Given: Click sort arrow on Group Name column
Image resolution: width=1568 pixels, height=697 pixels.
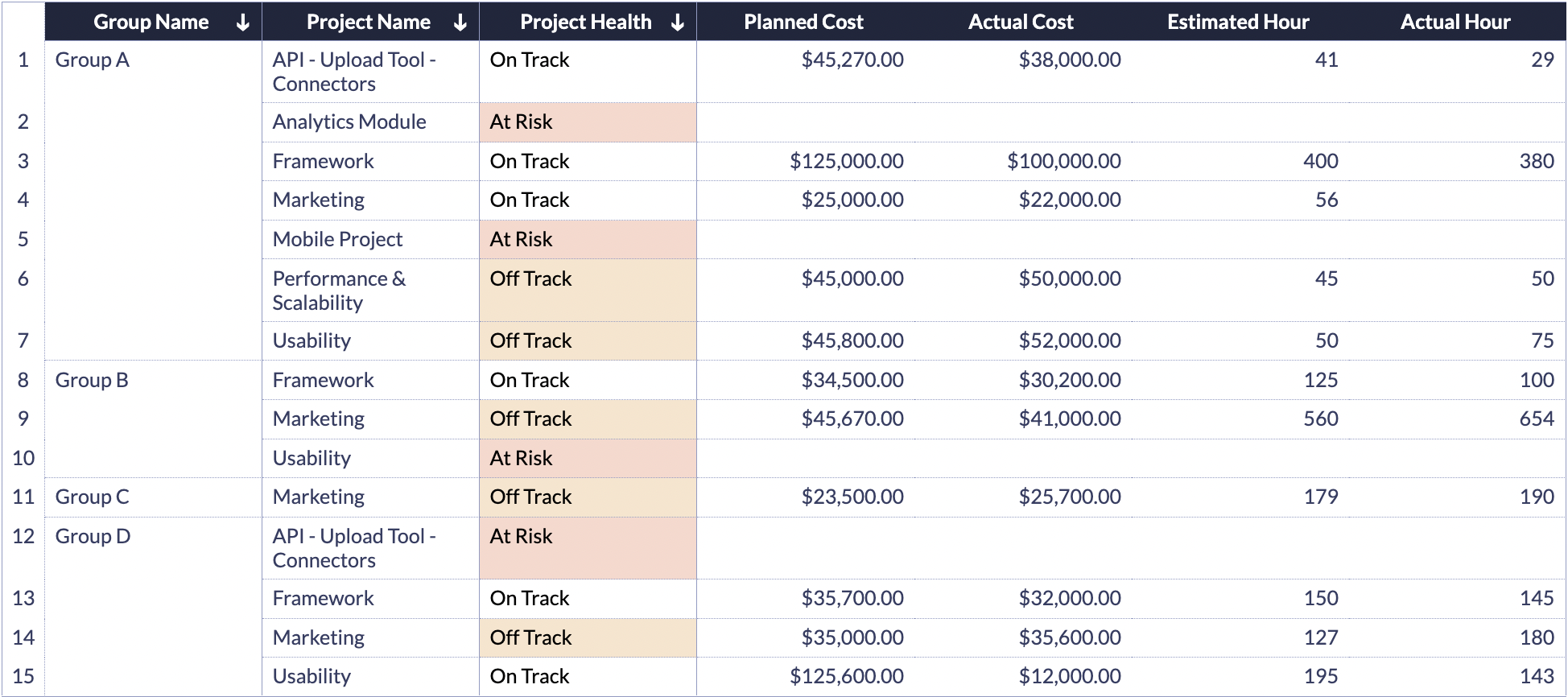Looking at the screenshot, I should point(242,23).
